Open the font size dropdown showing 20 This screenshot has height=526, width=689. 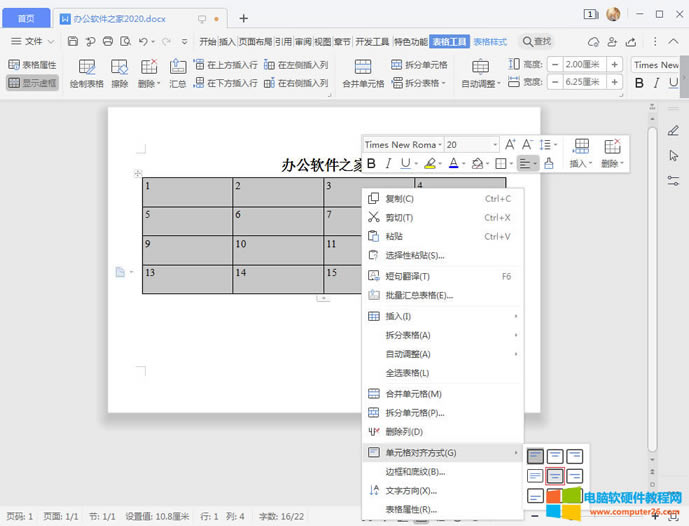471,145
